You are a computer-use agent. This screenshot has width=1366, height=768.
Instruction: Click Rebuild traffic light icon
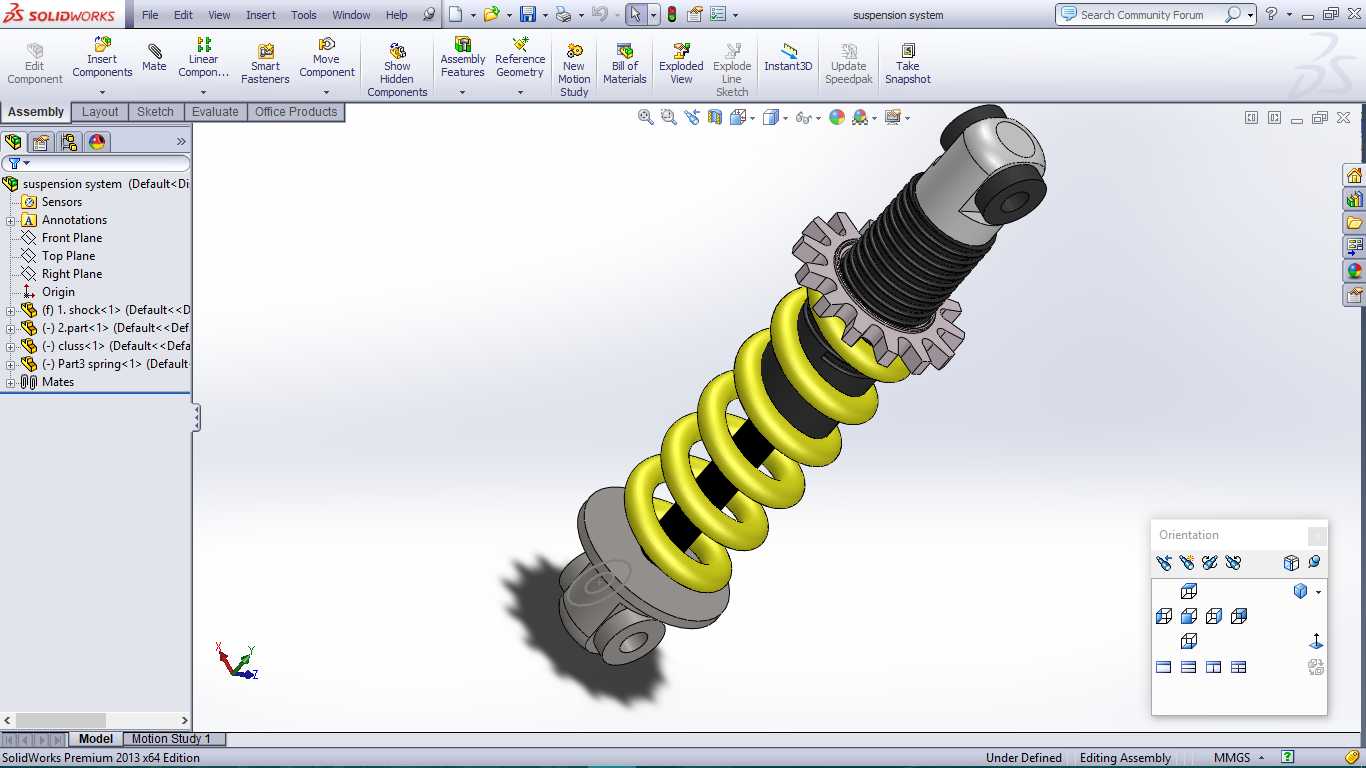coord(671,14)
